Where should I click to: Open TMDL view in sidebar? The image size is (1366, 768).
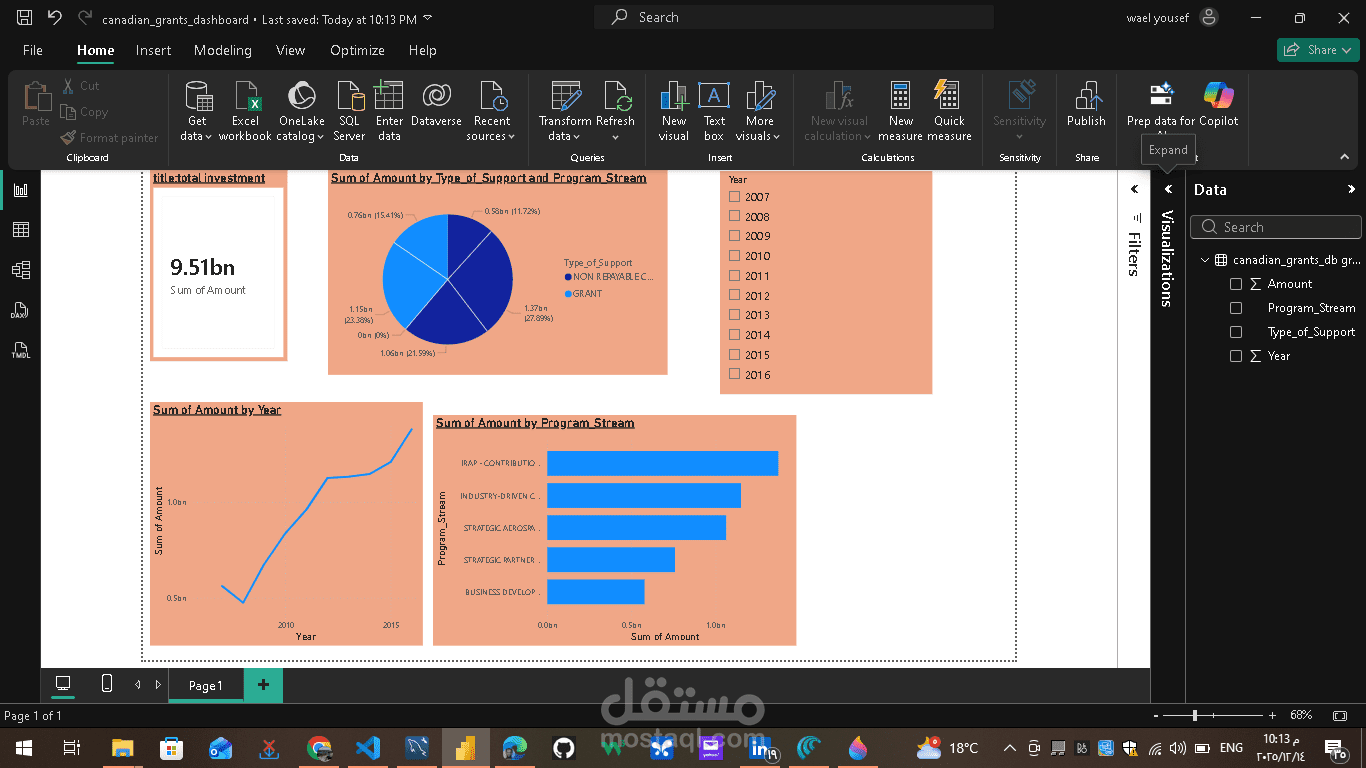click(x=20, y=350)
